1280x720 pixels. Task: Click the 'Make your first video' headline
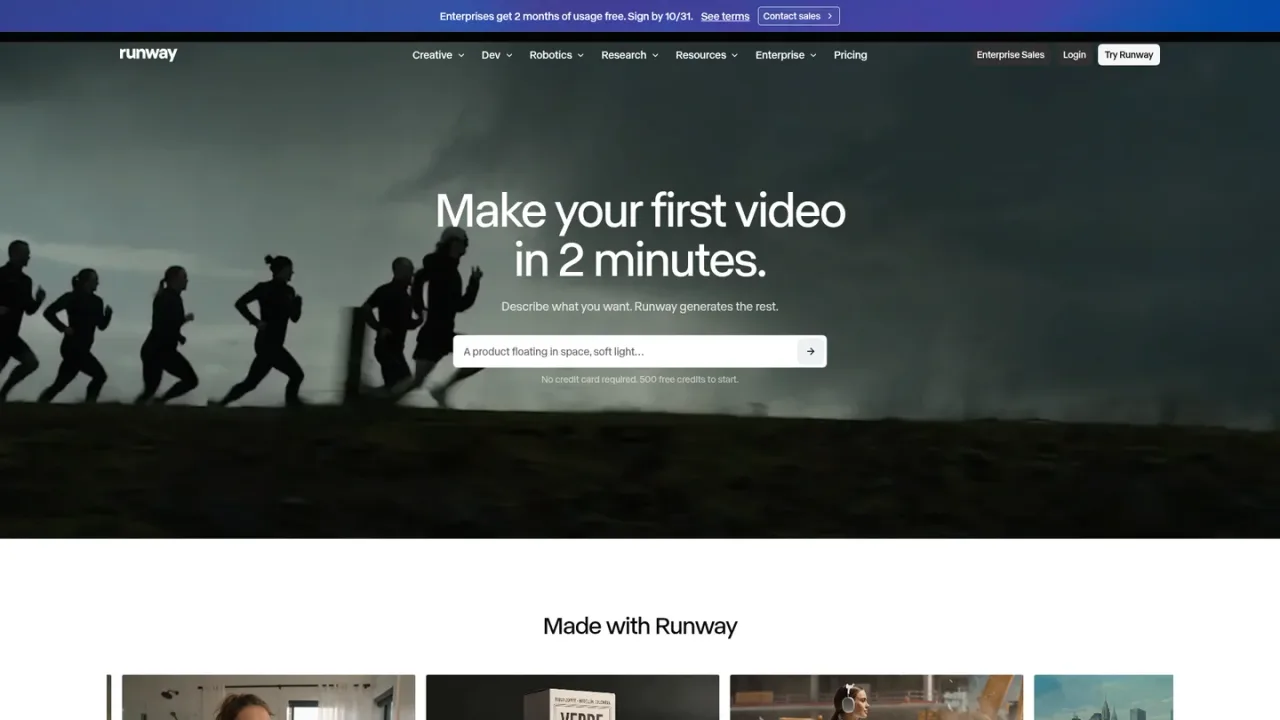[x=640, y=235]
